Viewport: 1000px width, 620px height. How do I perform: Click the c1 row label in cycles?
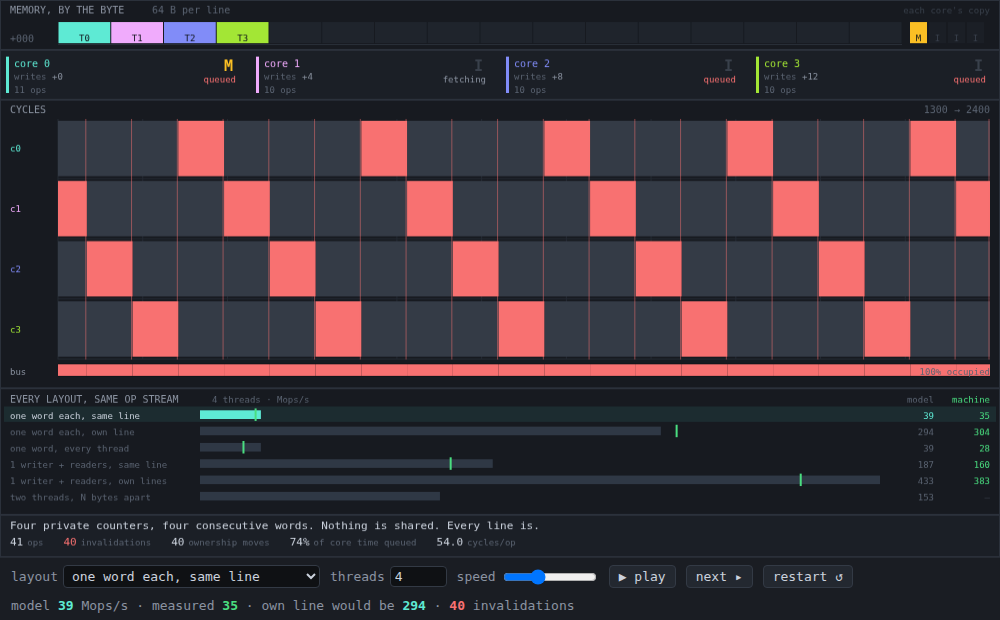(15, 209)
